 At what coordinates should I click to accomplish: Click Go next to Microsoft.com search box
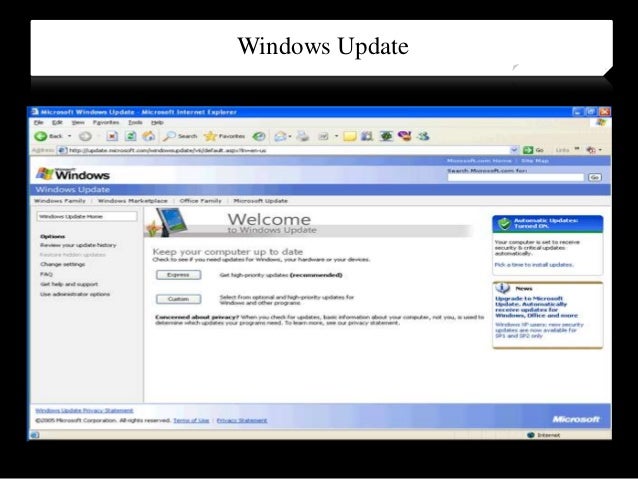(x=594, y=177)
